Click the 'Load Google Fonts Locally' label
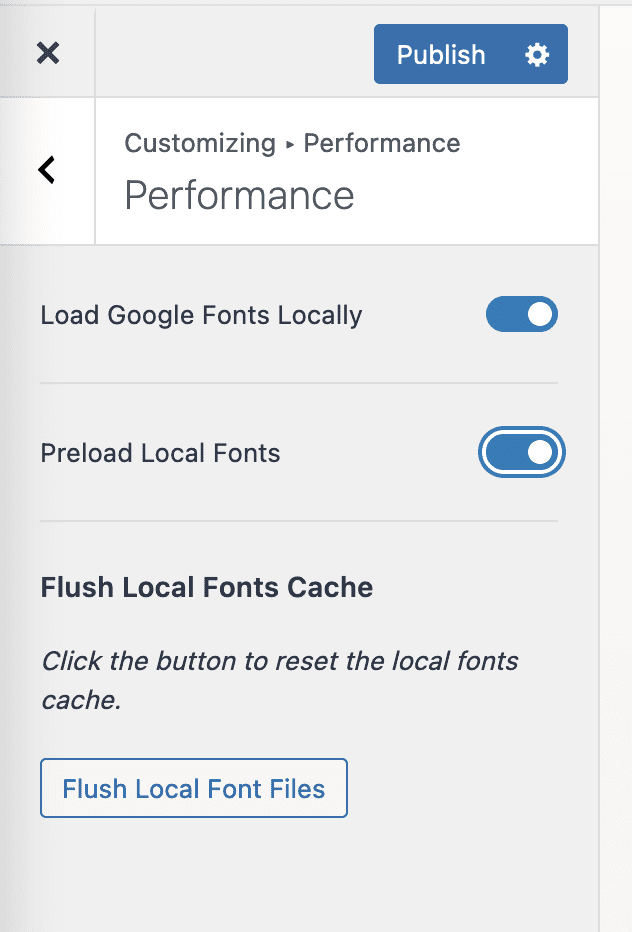This screenshot has height=932, width=632. 201,316
